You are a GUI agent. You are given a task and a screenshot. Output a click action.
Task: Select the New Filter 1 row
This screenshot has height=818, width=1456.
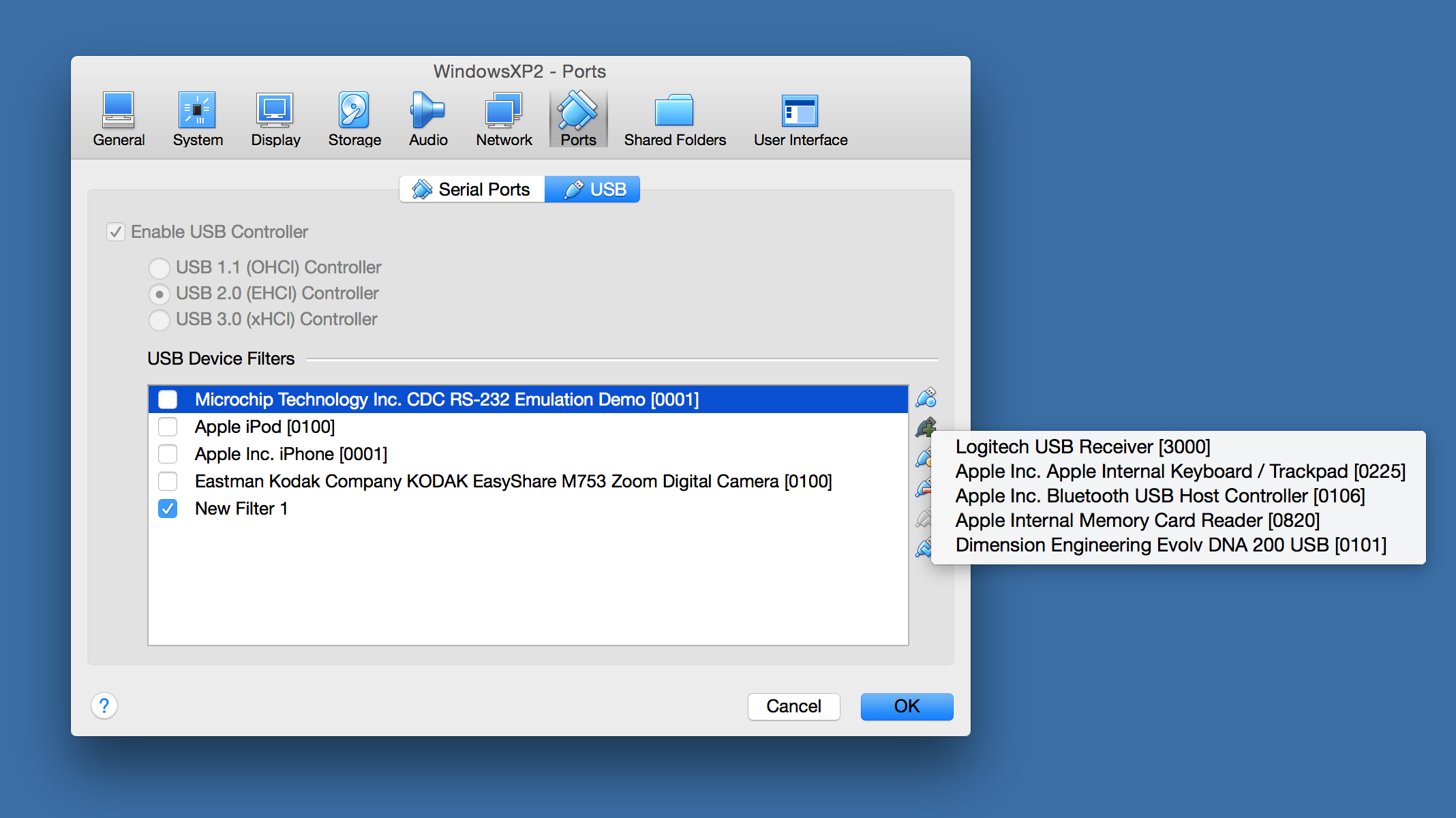click(528, 509)
